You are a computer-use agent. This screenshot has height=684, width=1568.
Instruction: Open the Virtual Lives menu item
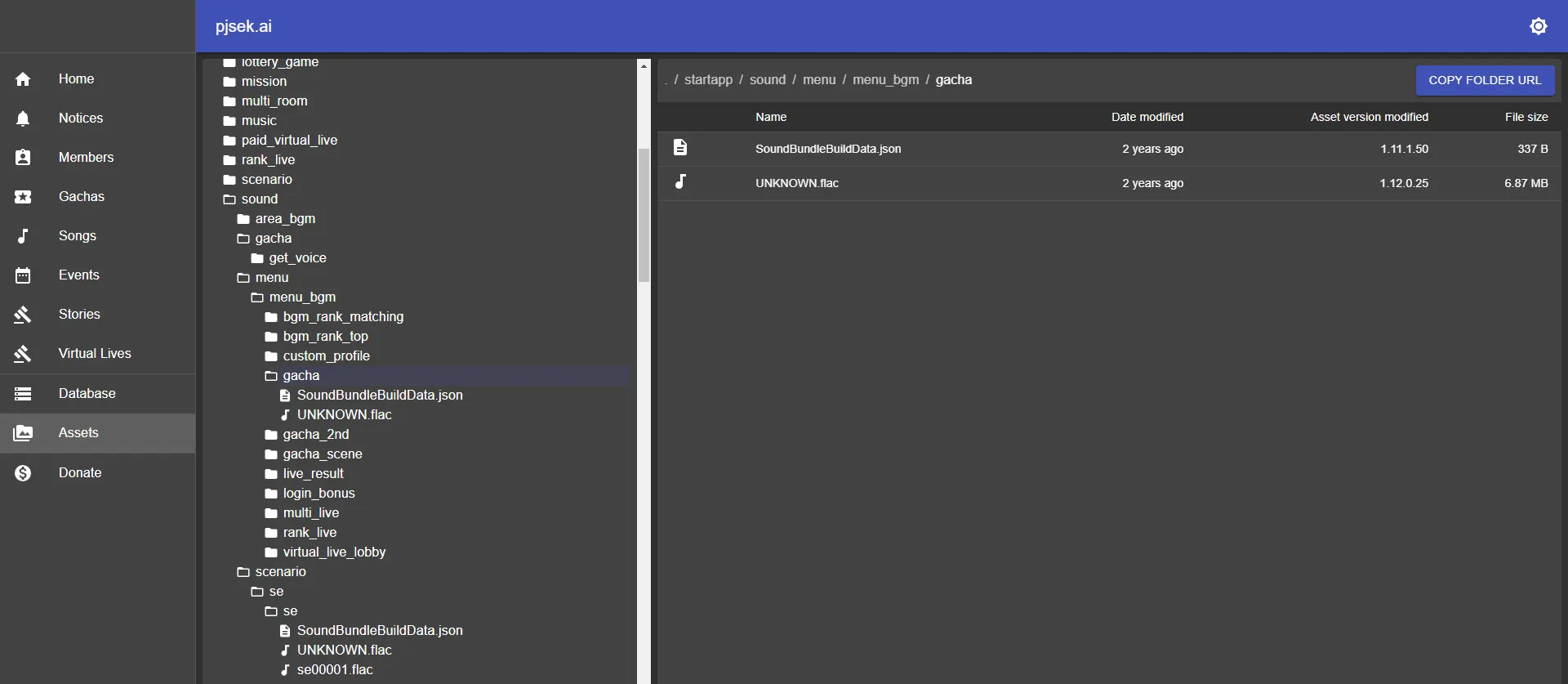[x=95, y=354]
